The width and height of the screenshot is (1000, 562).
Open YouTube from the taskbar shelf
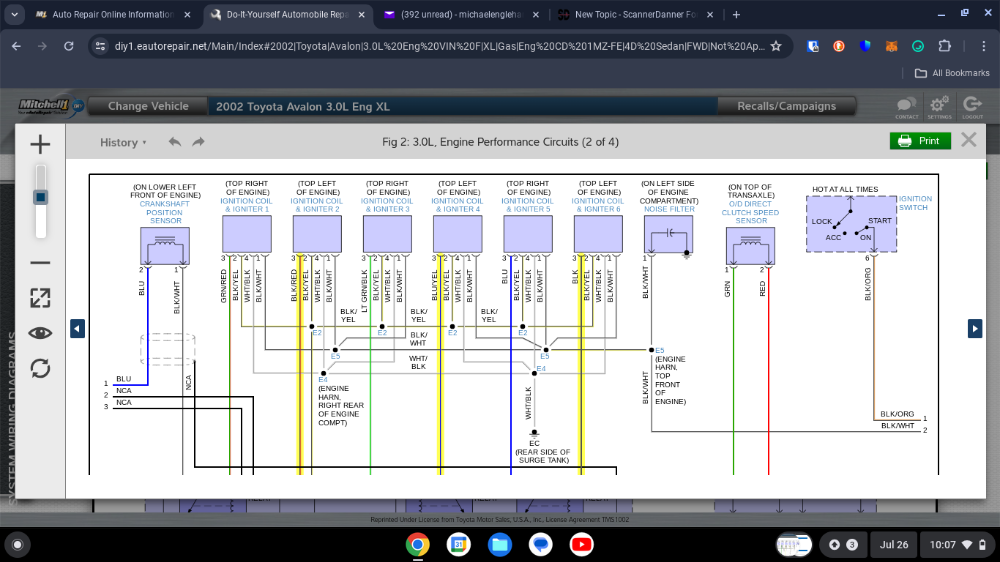[x=581, y=544]
